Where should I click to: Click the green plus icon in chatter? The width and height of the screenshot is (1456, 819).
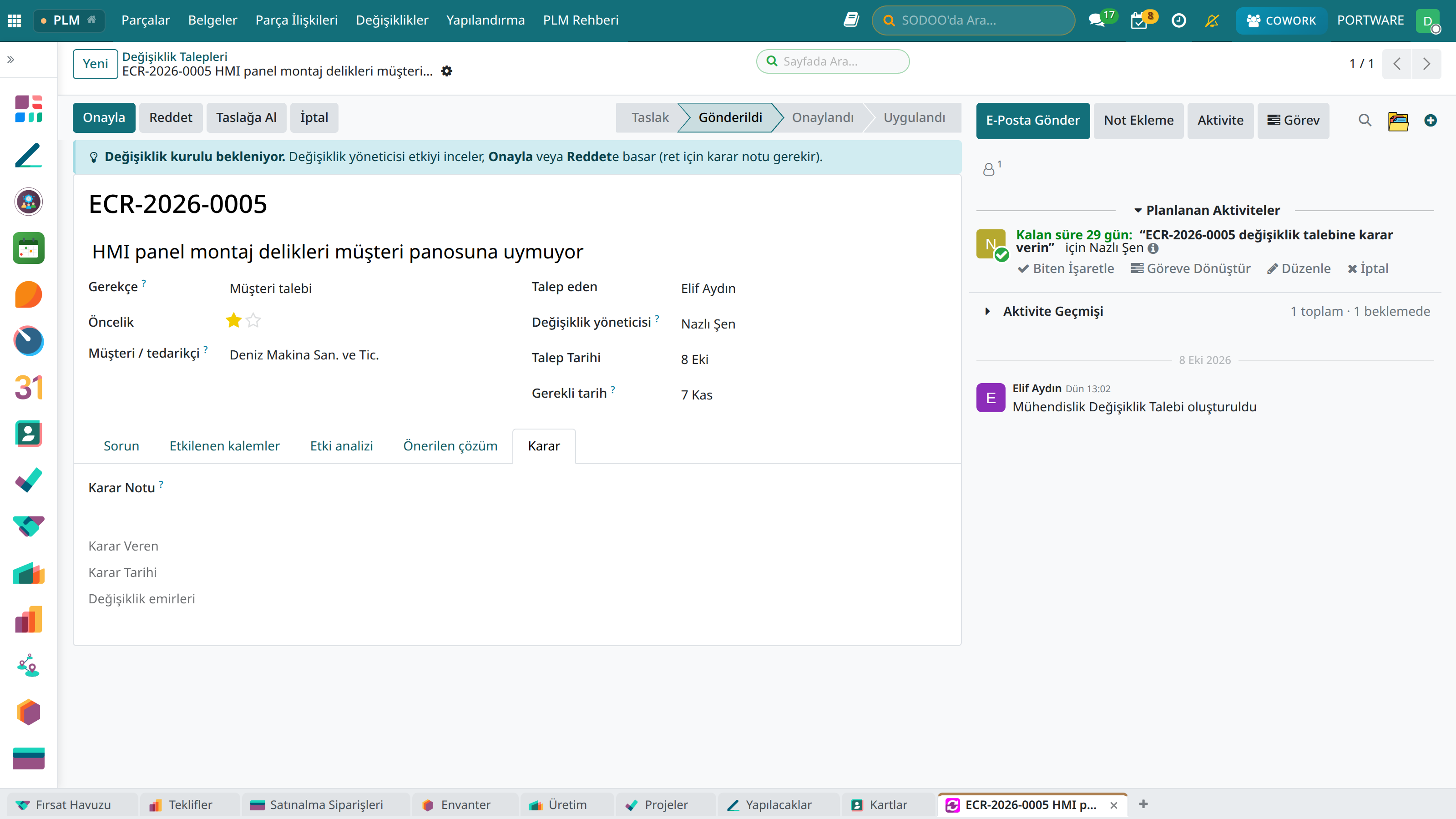point(1431,120)
